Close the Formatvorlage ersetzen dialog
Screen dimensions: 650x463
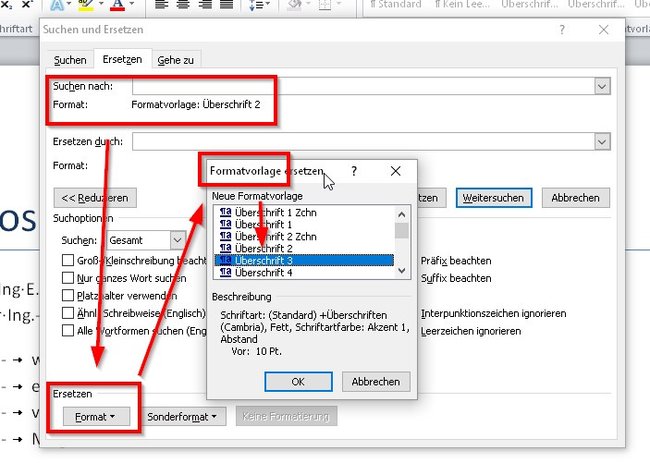(x=395, y=171)
